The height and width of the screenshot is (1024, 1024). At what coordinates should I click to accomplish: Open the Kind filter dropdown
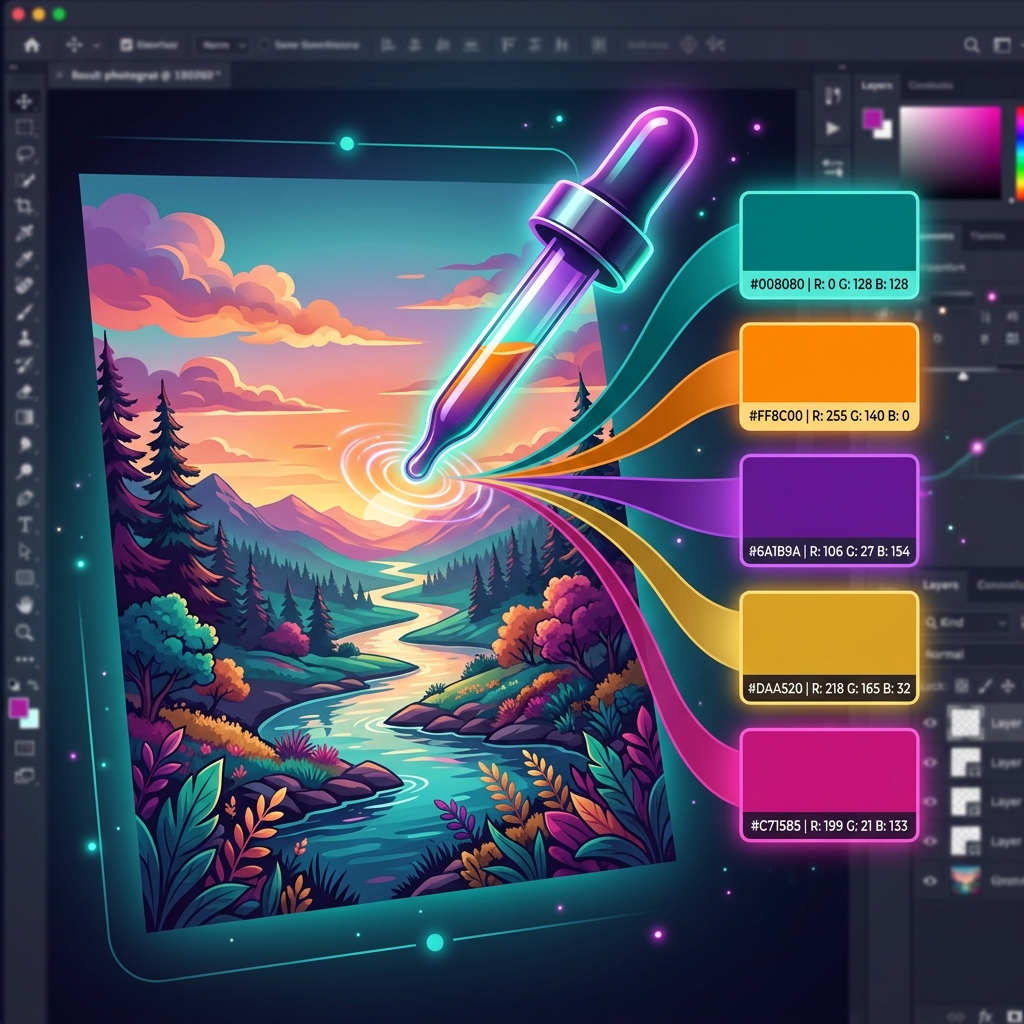(x=967, y=622)
